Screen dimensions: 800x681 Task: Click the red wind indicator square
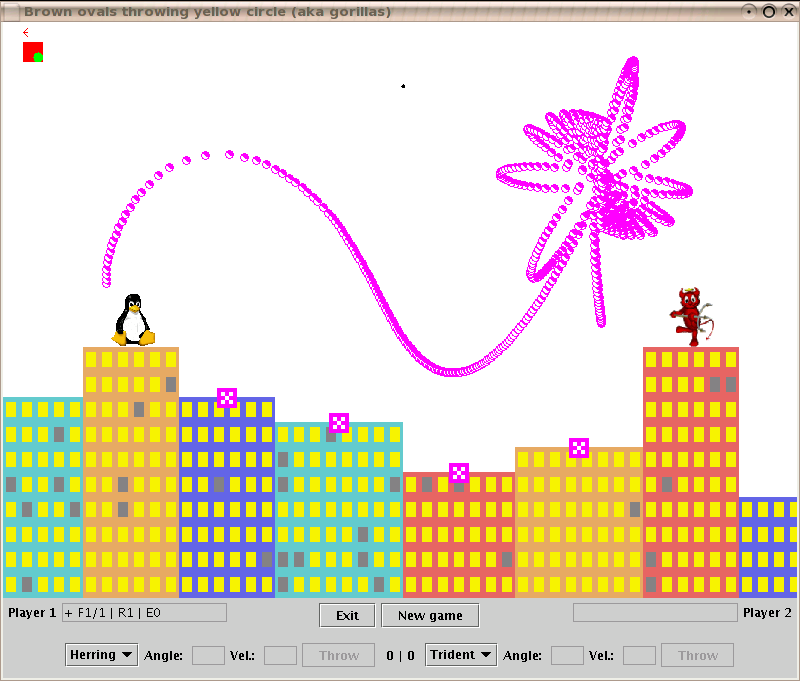33,52
